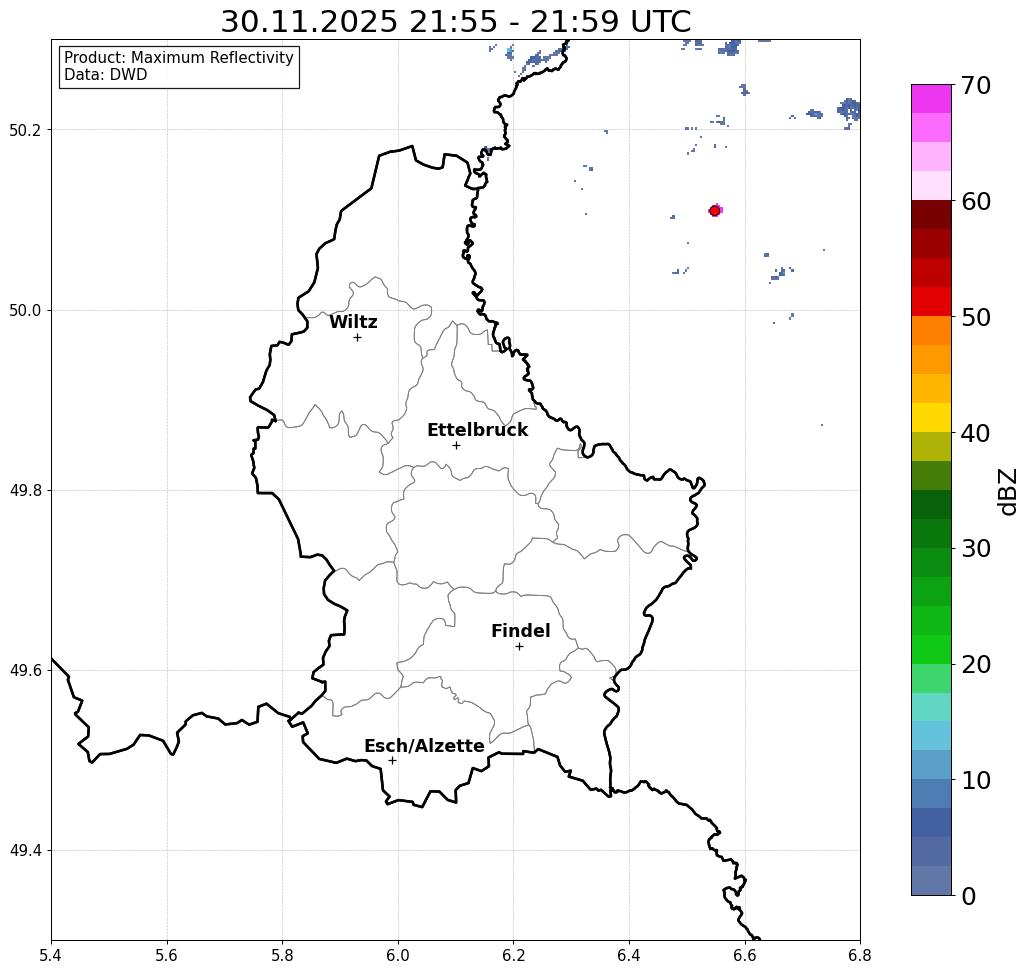Click the dBZ colorbar axis label
Viewport: 1029px width, 973px height.
[x=1007, y=492]
